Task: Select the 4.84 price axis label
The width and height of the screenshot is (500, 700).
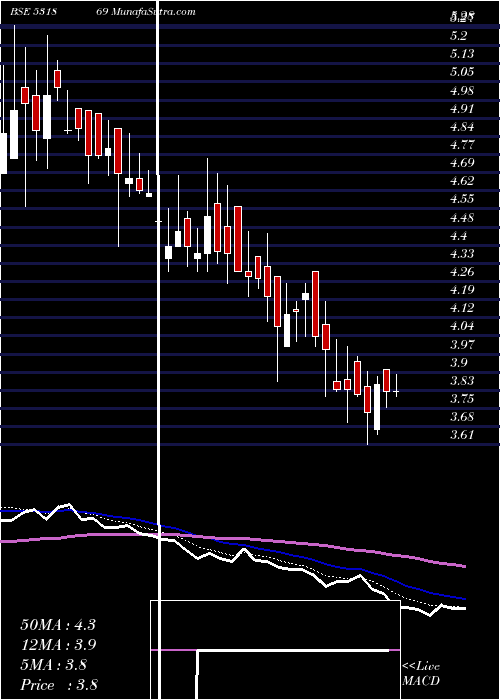Action: tap(462, 127)
